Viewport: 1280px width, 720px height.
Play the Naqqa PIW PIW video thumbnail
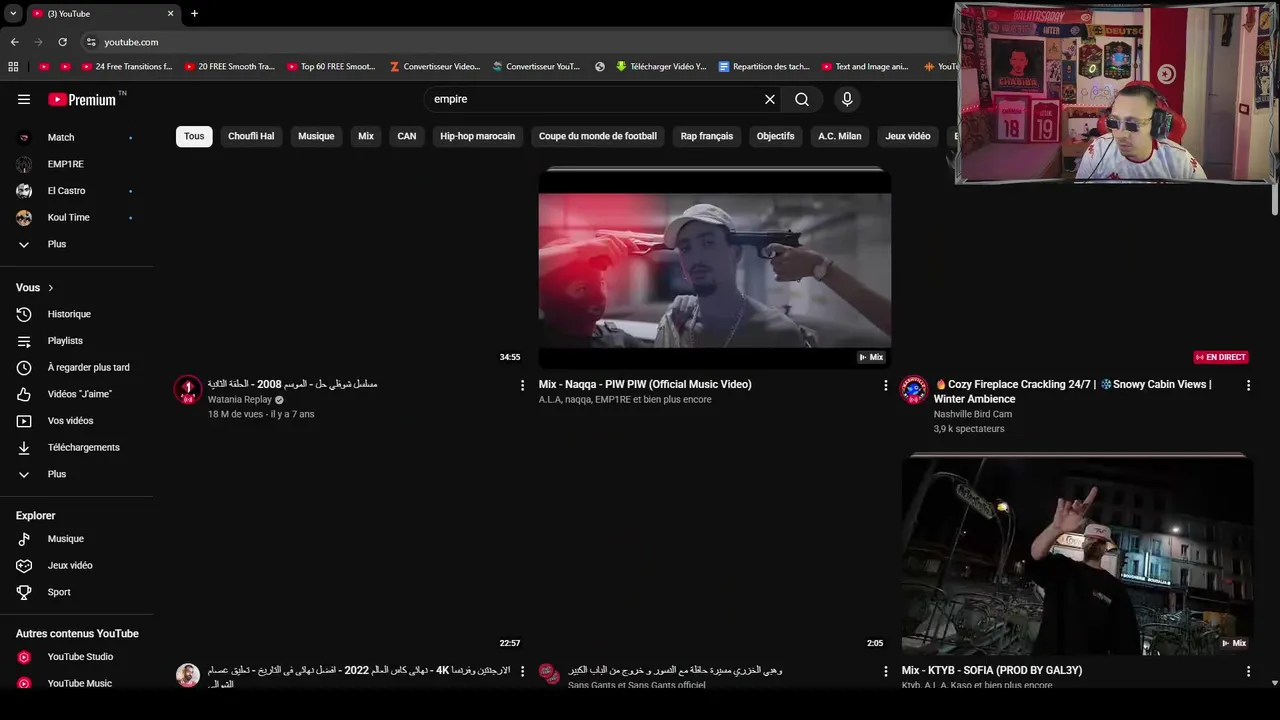(714, 268)
